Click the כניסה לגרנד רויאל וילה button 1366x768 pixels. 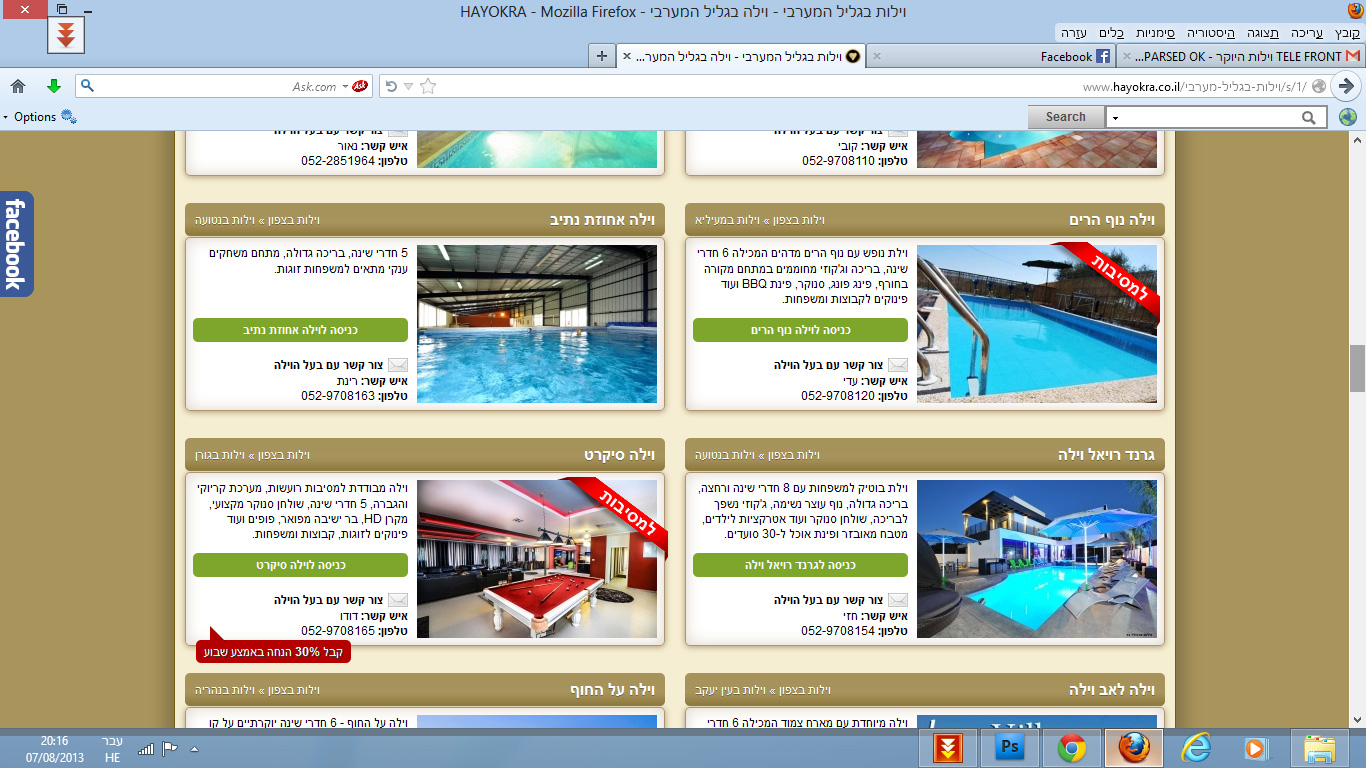pos(800,565)
